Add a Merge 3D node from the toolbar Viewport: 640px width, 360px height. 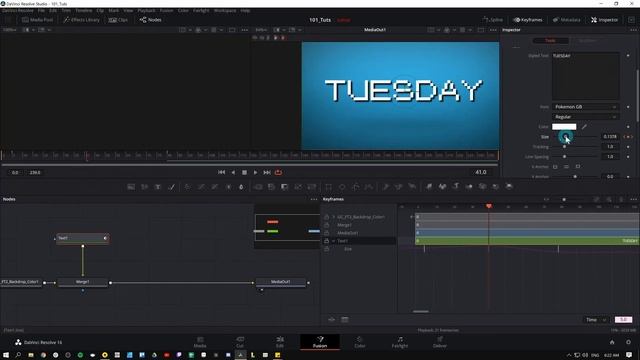coord(469,187)
